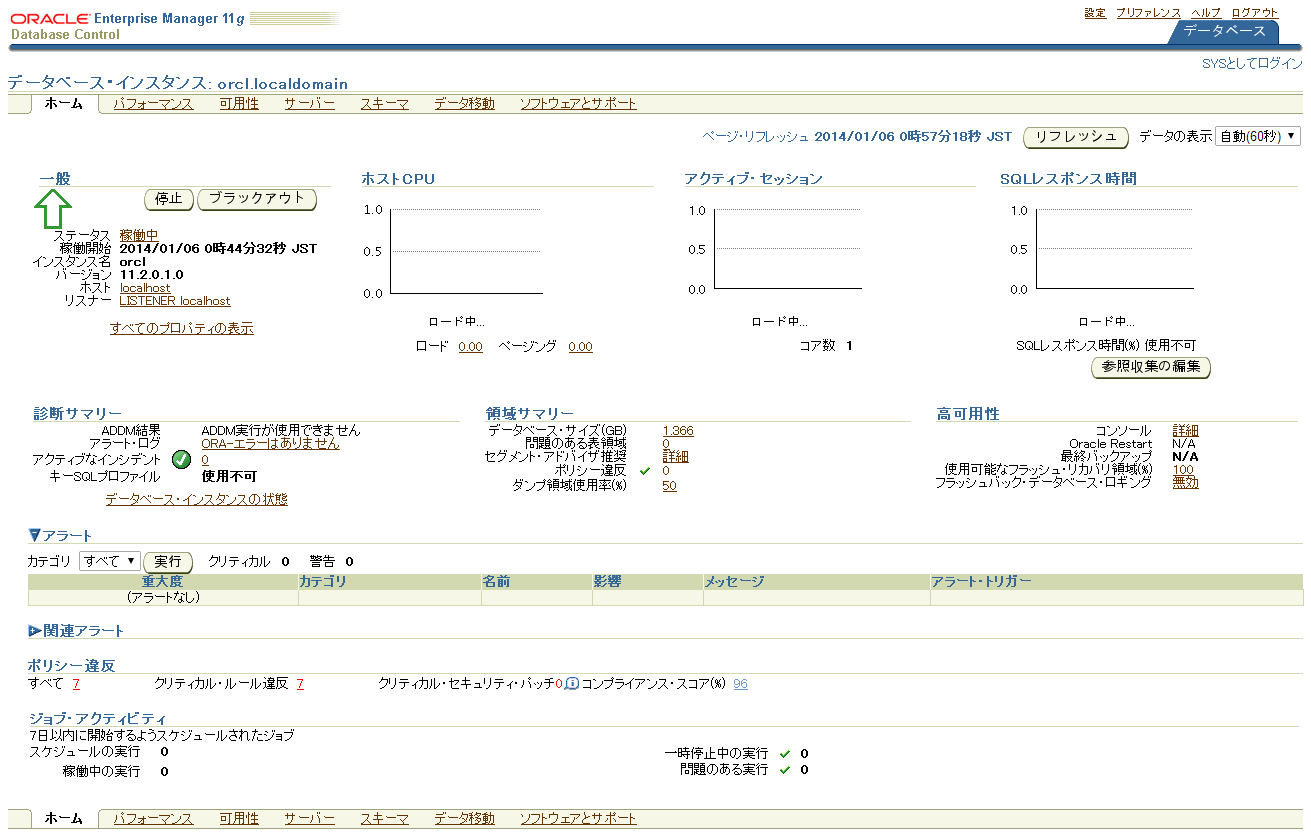
Task: Sort alerts by 重大度 column
Action: coord(162,582)
